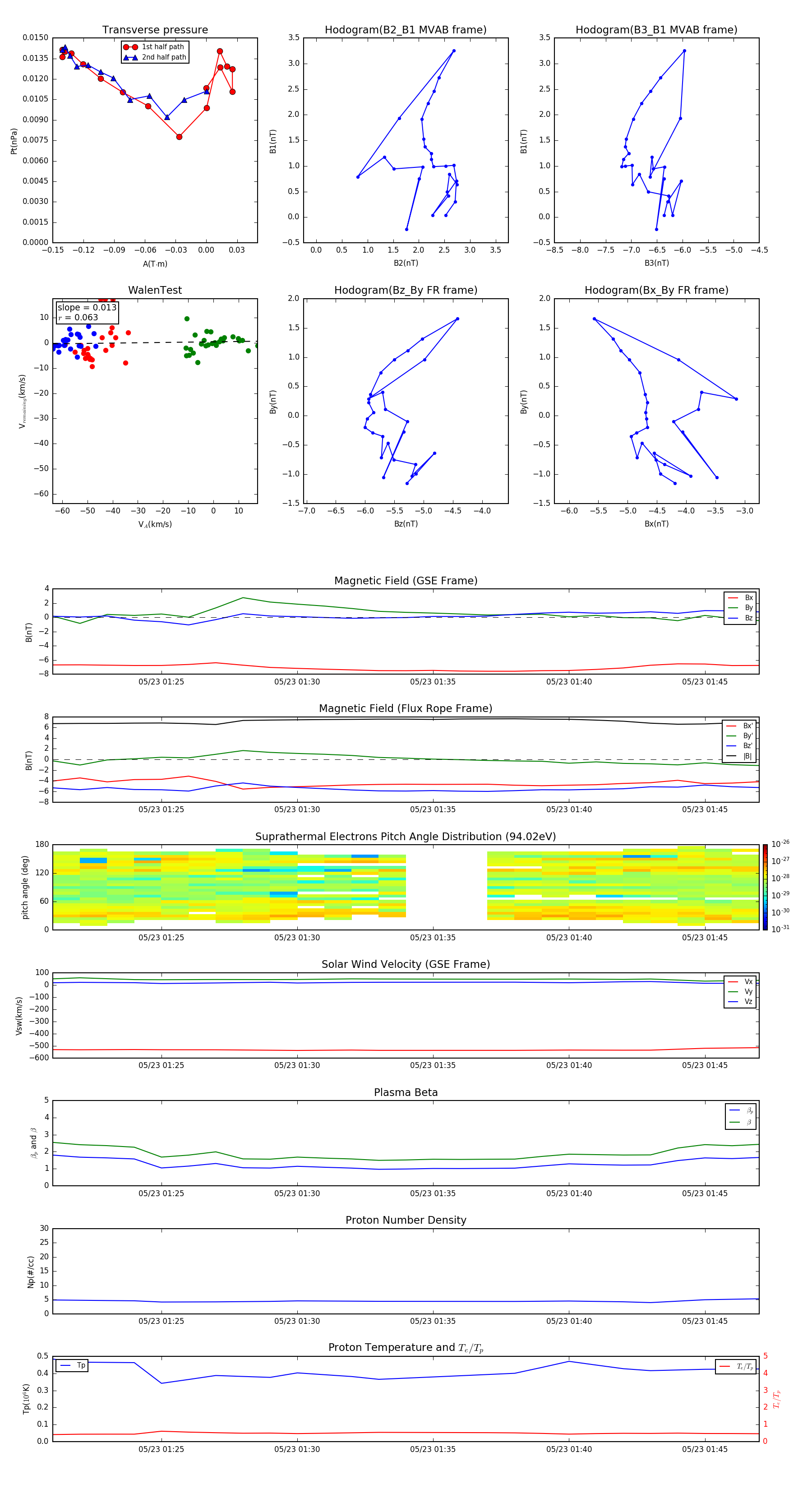812x1489 pixels.
Task: Click the "V_A(km/s)" axis label of WalenTest
Action: pyautogui.click(x=155, y=524)
